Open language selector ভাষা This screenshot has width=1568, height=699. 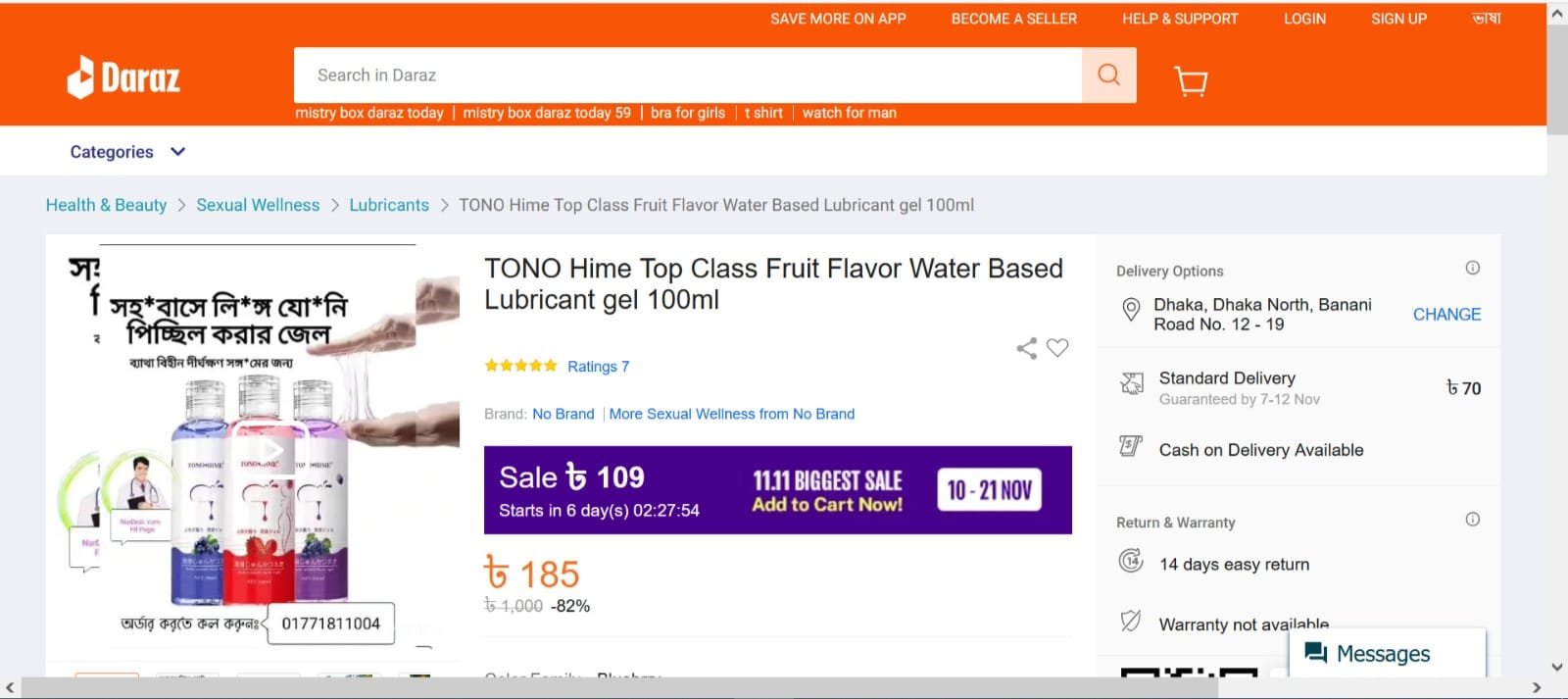point(1486,19)
